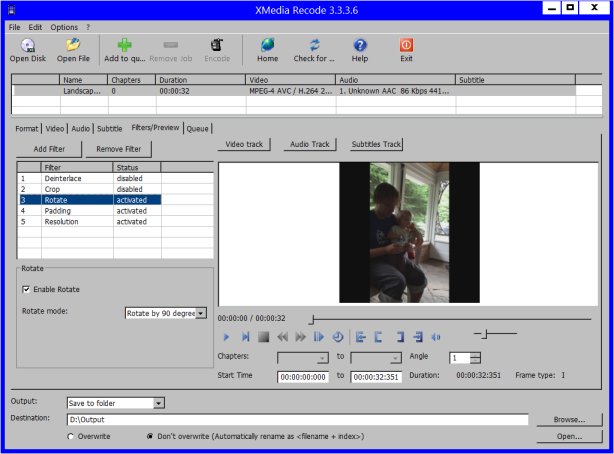Open the Options menu
The width and height of the screenshot is (614, 454).
(x=63, y=27)
